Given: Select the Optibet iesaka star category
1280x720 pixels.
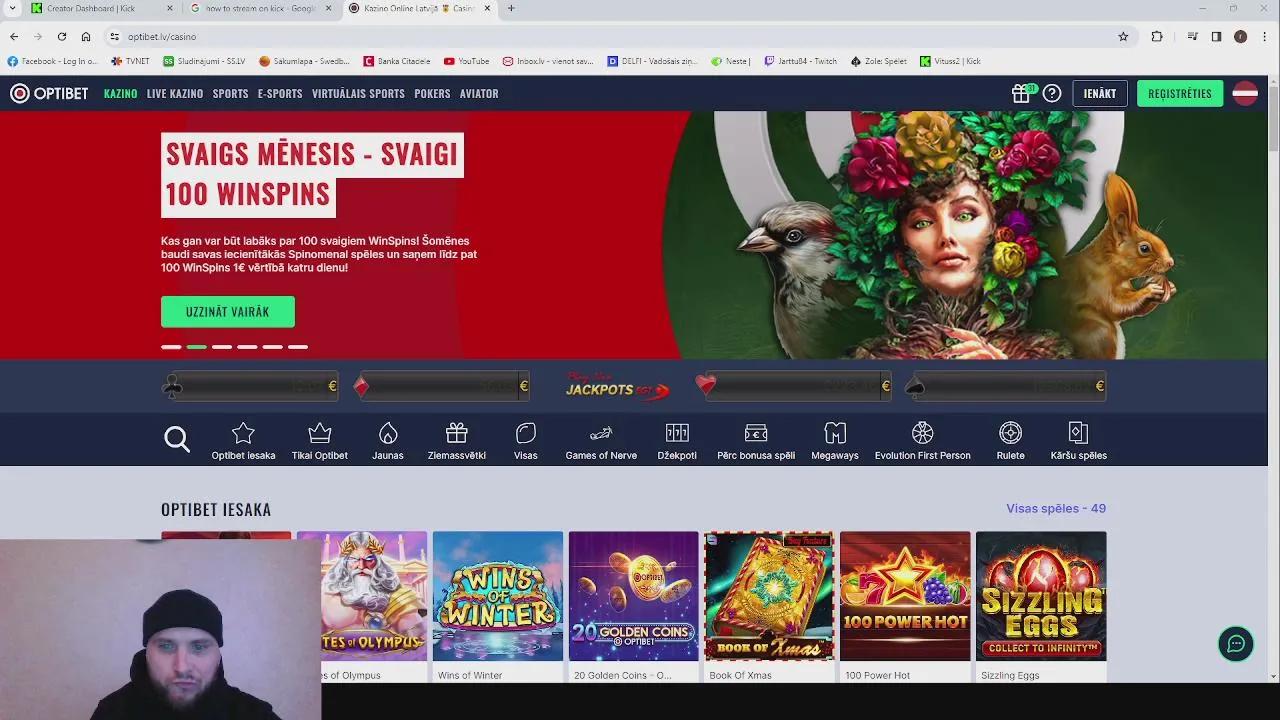Looking at the screenshot, I should (243, 441).
